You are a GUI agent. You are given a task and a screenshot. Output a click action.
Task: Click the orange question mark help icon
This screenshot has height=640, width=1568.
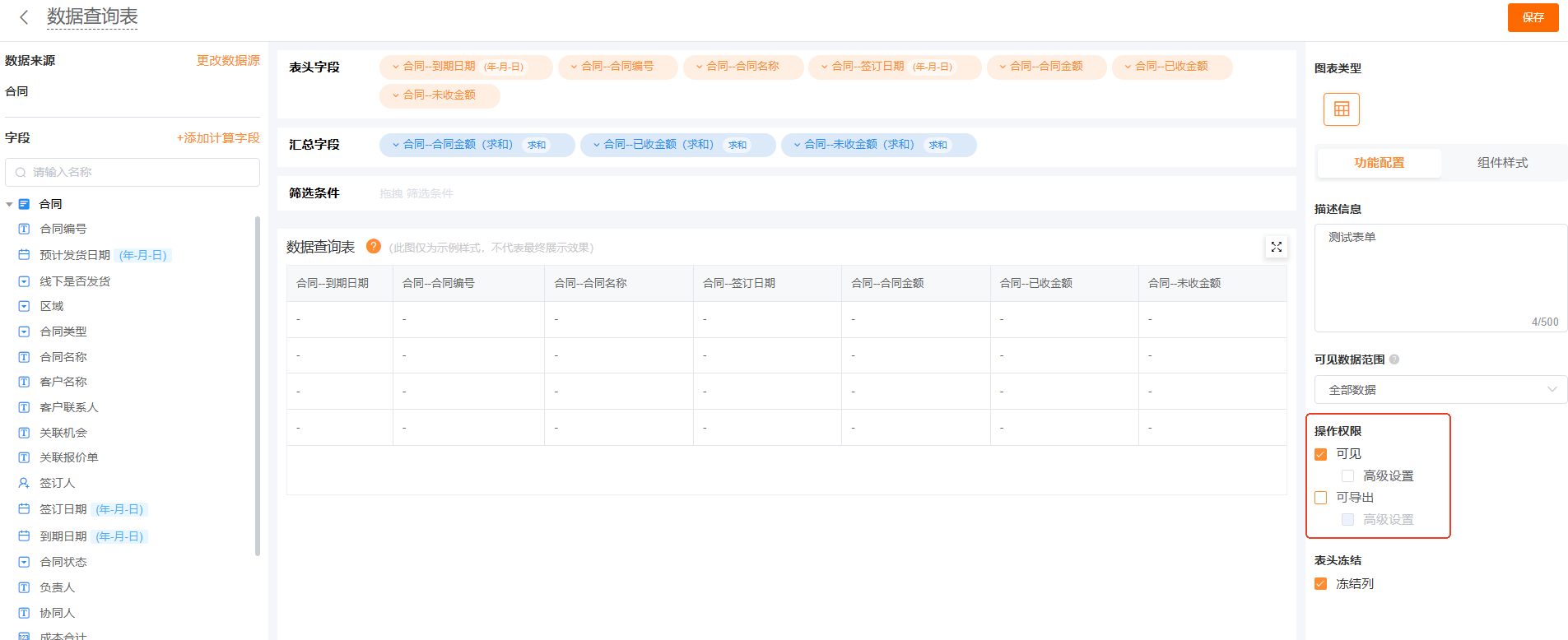[x=373, y=247]
